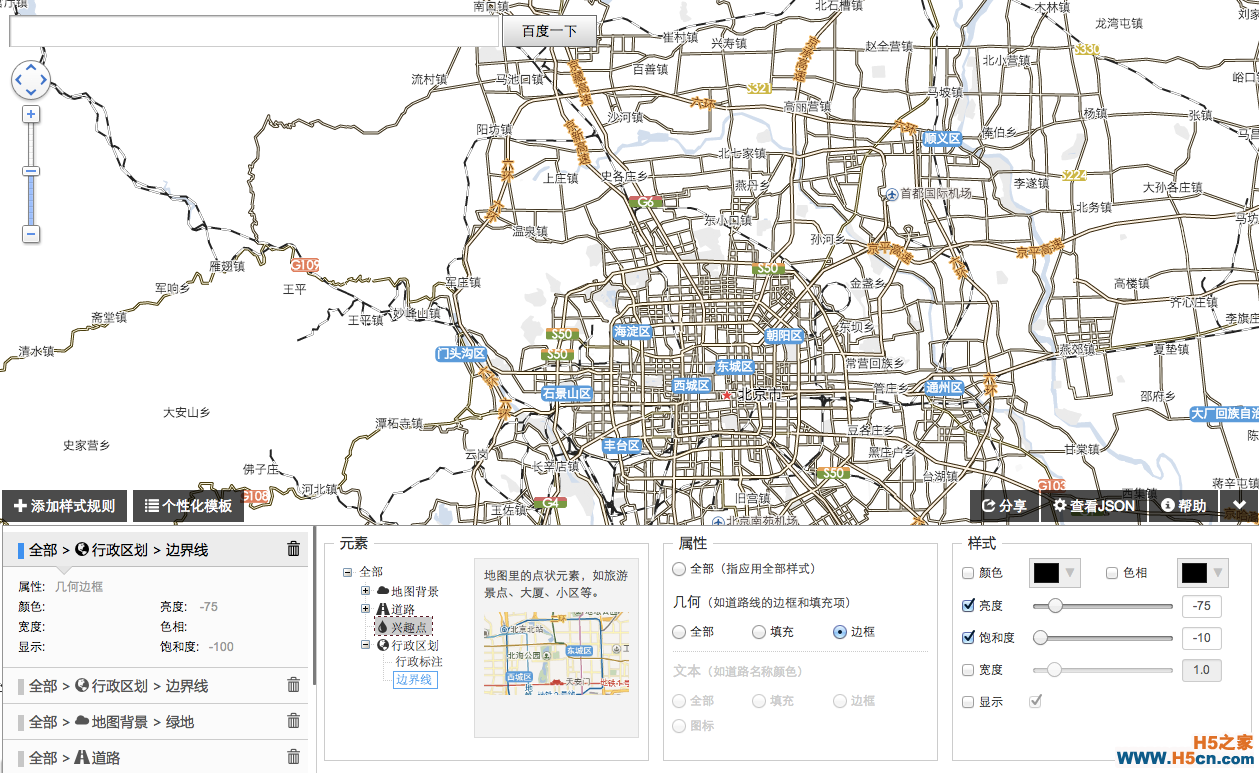Click the 饱和度 saturation slider
1259x773 pixels.
tap(1103, 637)
